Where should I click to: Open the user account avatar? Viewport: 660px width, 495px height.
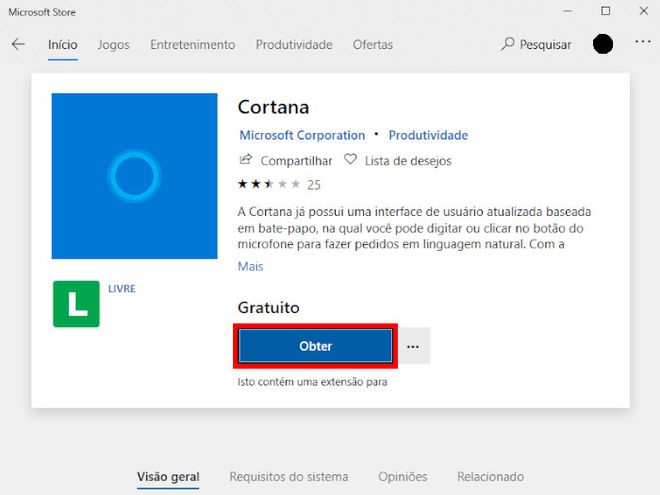point(603,44)
